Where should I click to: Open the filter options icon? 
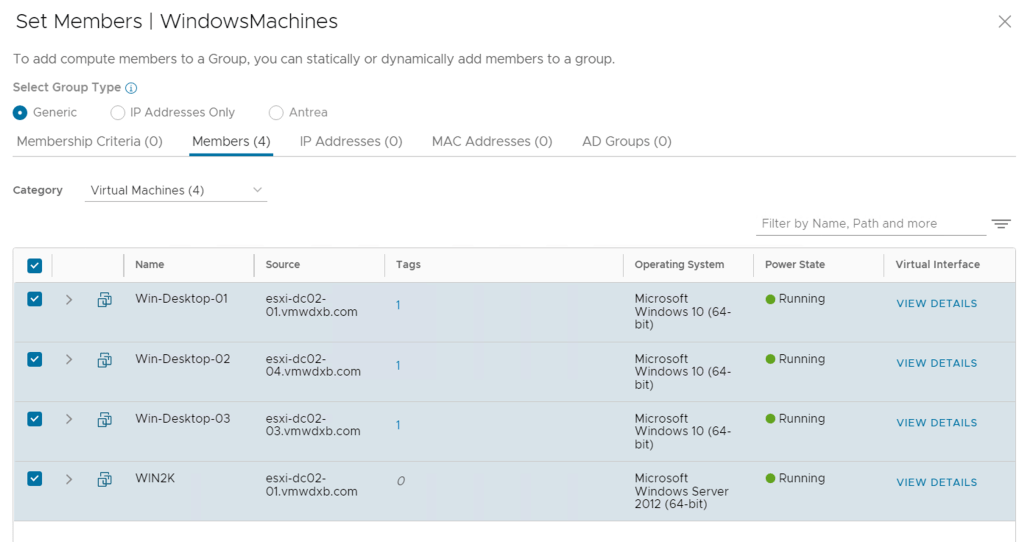click(x=1001, y=224)
